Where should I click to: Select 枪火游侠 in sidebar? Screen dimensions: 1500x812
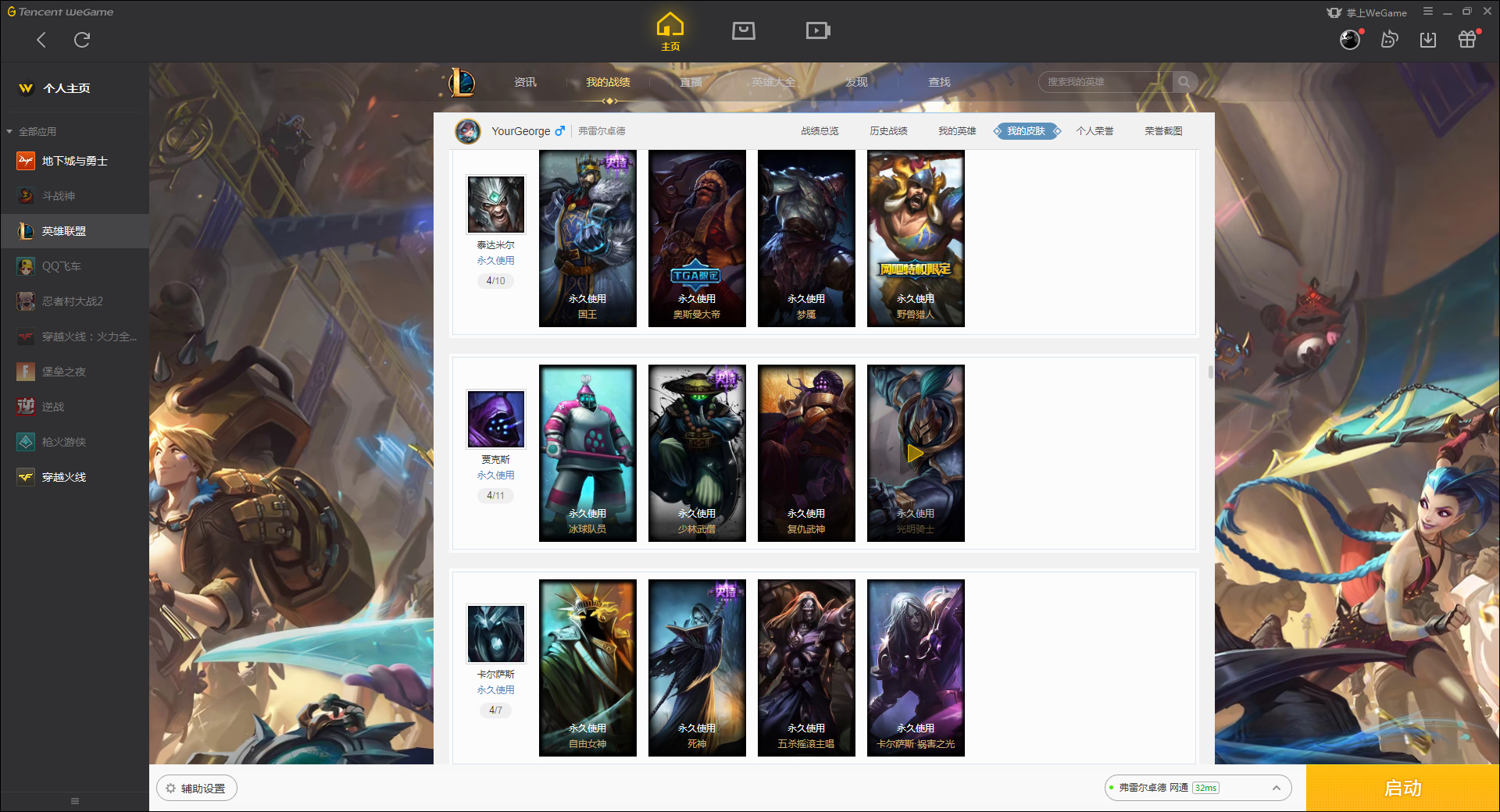click(x=74, y=442)
